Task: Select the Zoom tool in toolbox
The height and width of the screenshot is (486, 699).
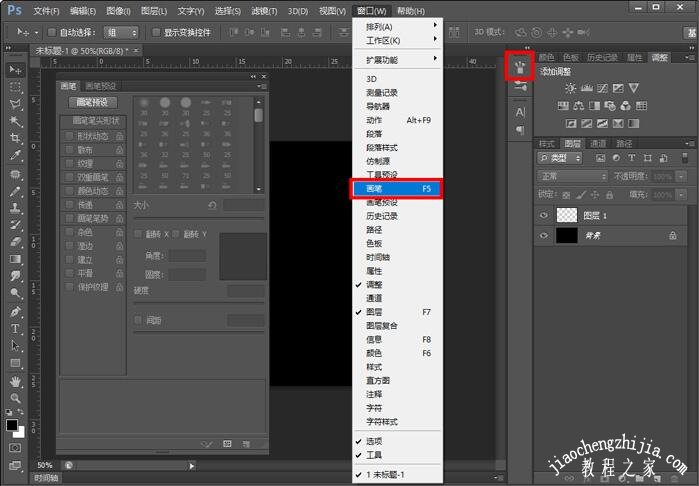Action: point(15,398)
